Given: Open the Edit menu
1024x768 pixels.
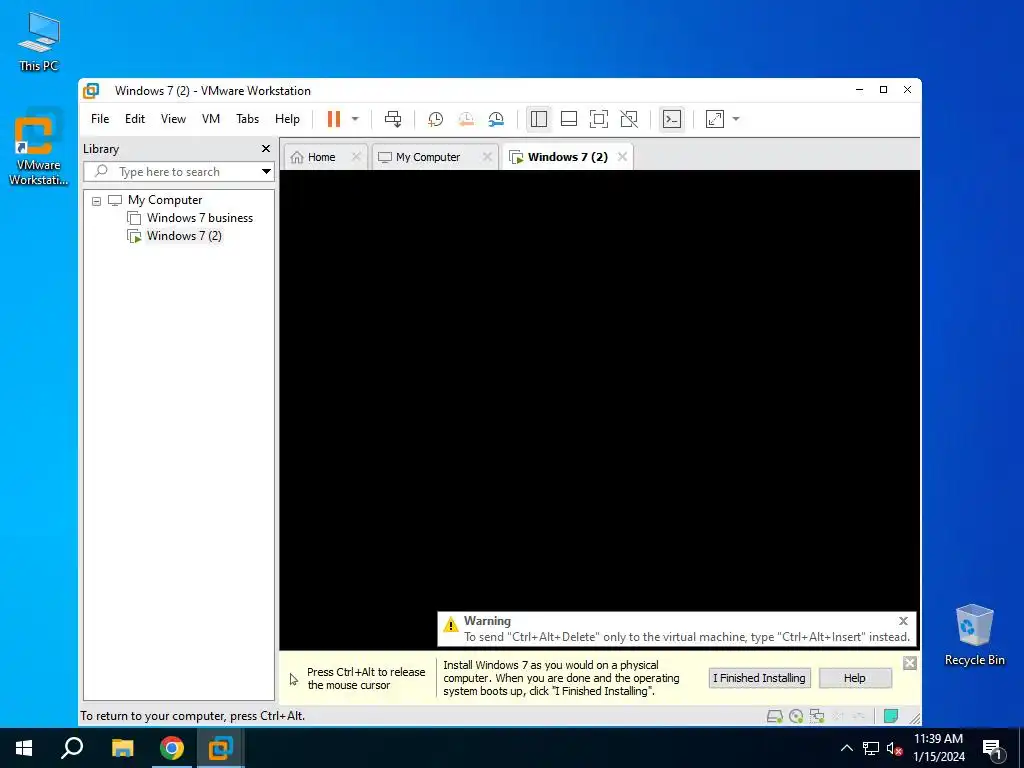Looking at the screenshot, I should click(135, 119).
